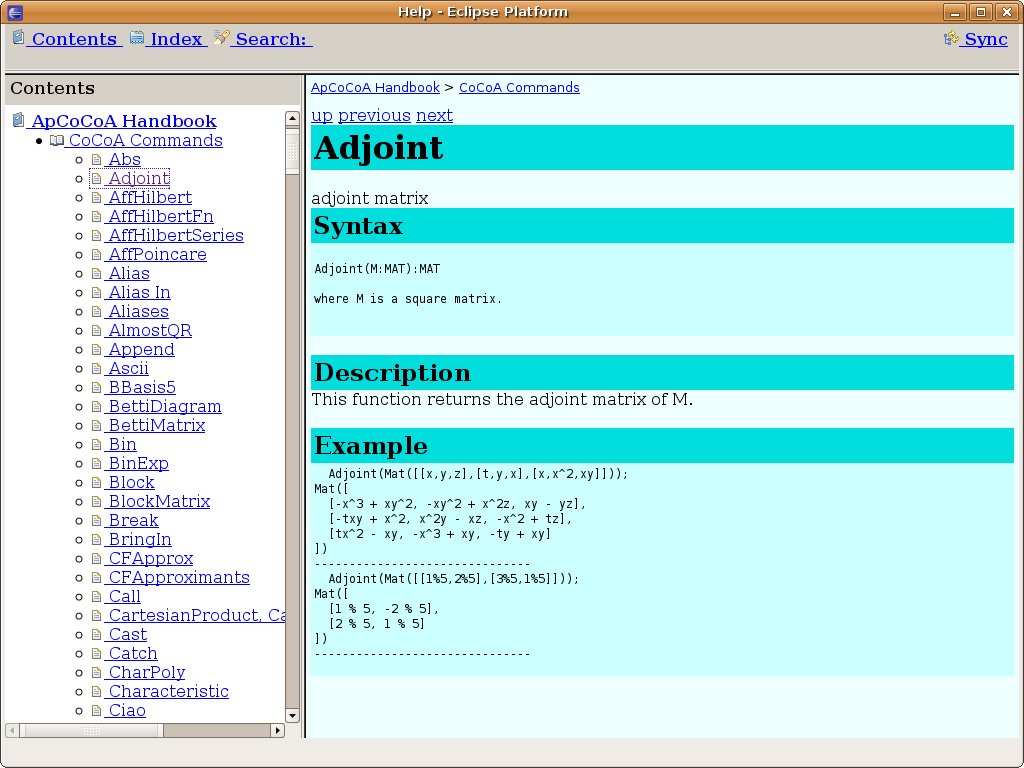Image resolution: width=1024 pixels, height=768 pixels.
Task: Click the Search flashlight icon
Action: (221, 37)
